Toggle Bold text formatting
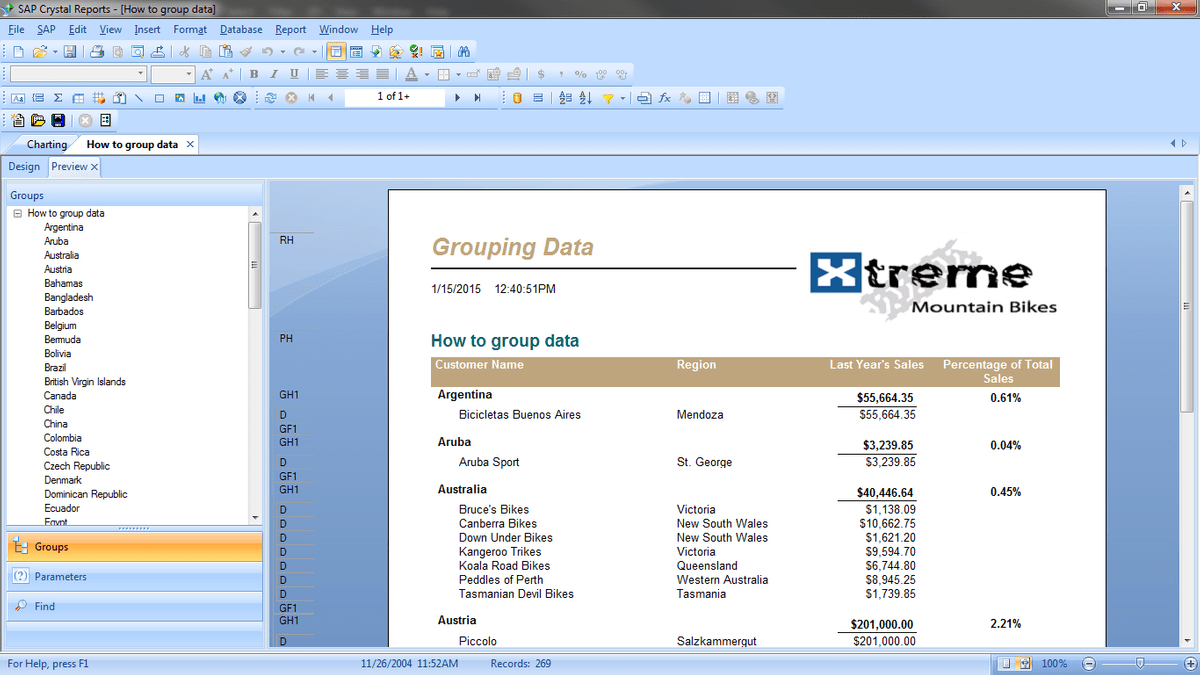The image size is (1200, 675). point(254,74)
